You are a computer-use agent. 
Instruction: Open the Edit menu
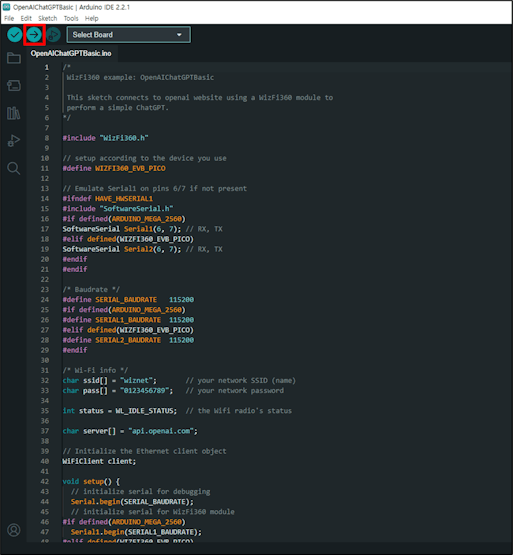[26, 18]
